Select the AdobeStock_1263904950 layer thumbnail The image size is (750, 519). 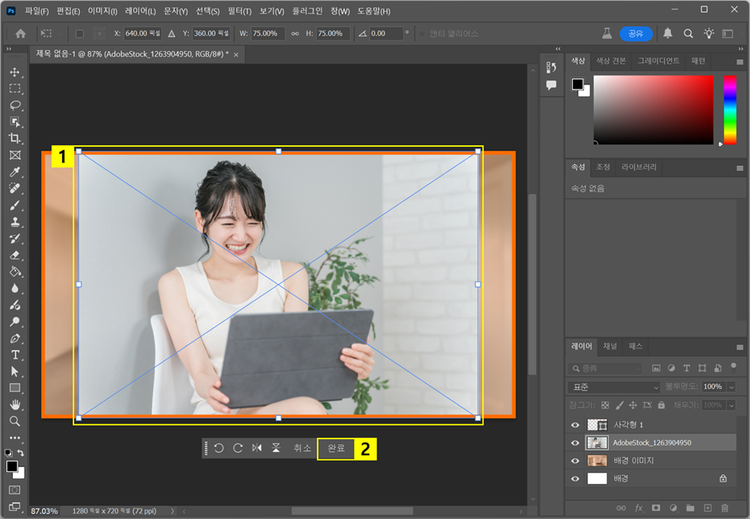pos(596,442)
